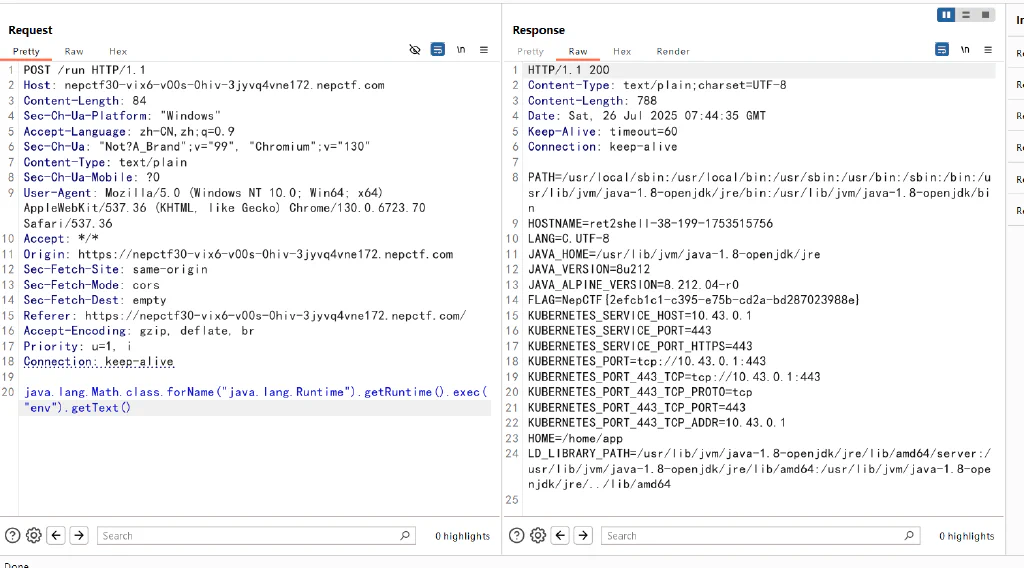The width and height of the screenshot is (1024, 568).
Task: Click the POST /run HTTP/1.1 request line
Action: pyautogui.click(x=85, y=70)
